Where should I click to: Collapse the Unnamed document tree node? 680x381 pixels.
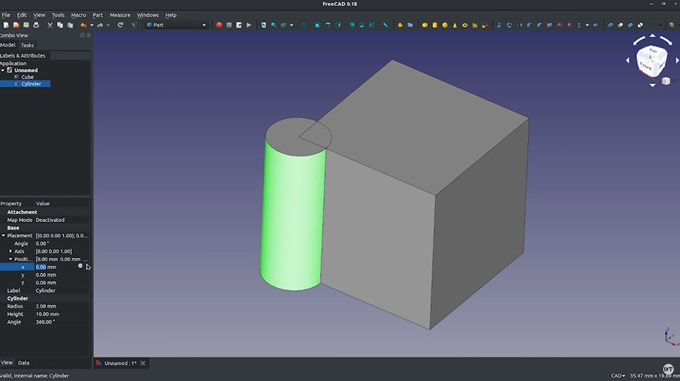coord(3,70)
